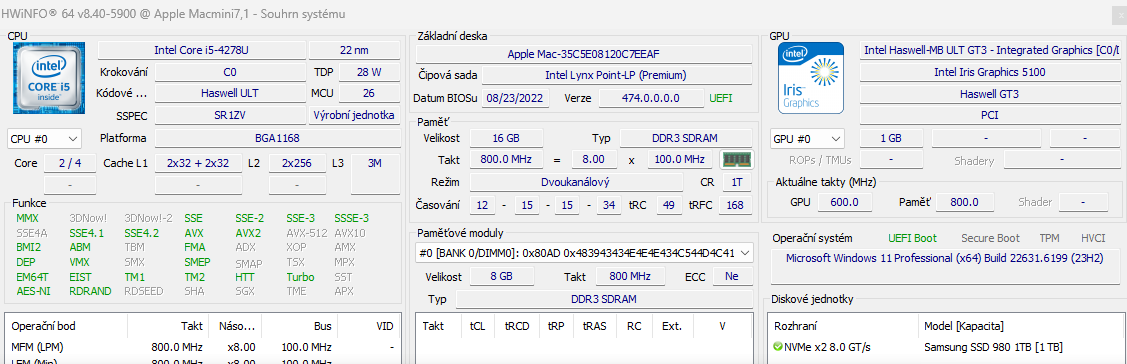Click the Dvoukanálový mode field
Image resolution: width=1127 pixels, height=364 pixels.
(x=576, y=182)
